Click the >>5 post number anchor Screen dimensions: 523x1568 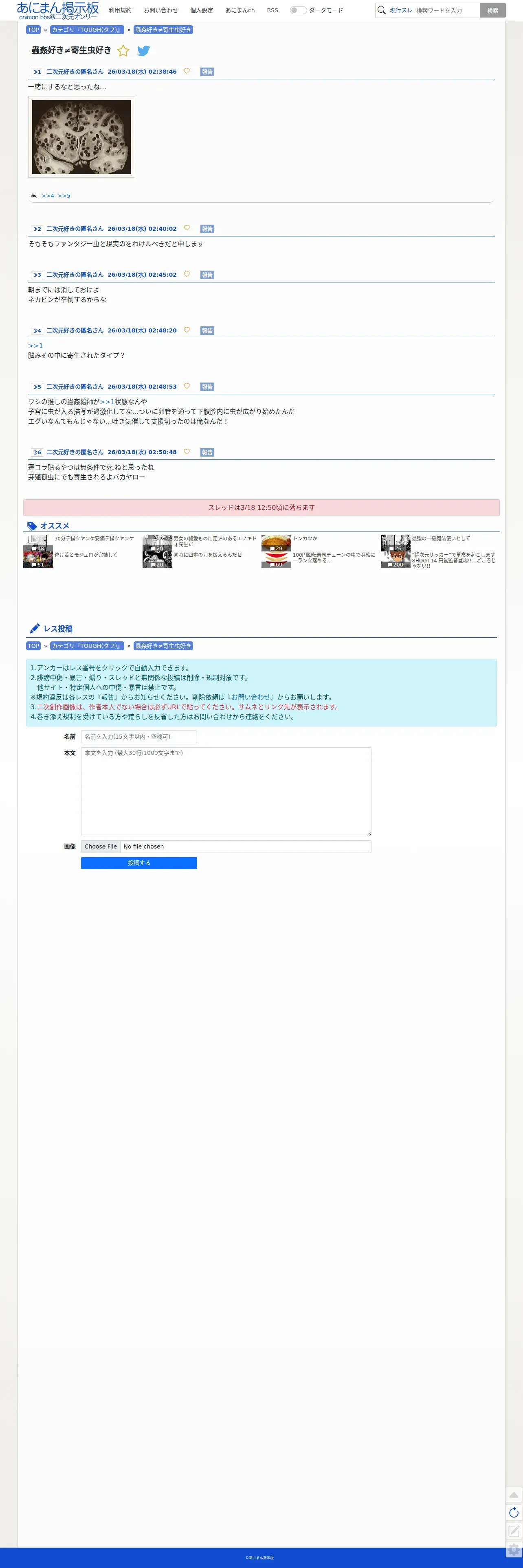click(x=37, y=387)
